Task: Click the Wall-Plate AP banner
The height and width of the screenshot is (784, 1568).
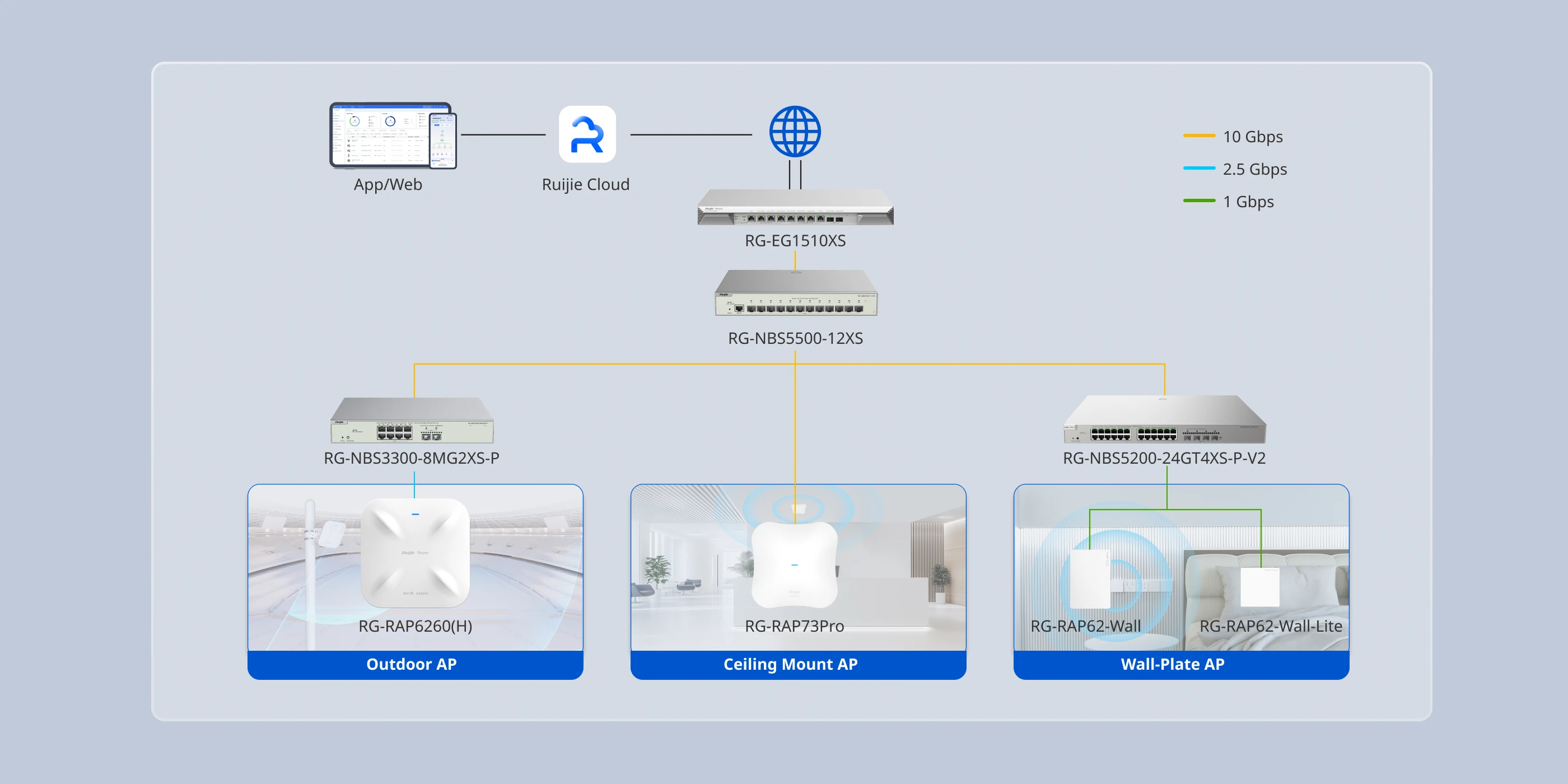Action: click(x=1181, y=665)
